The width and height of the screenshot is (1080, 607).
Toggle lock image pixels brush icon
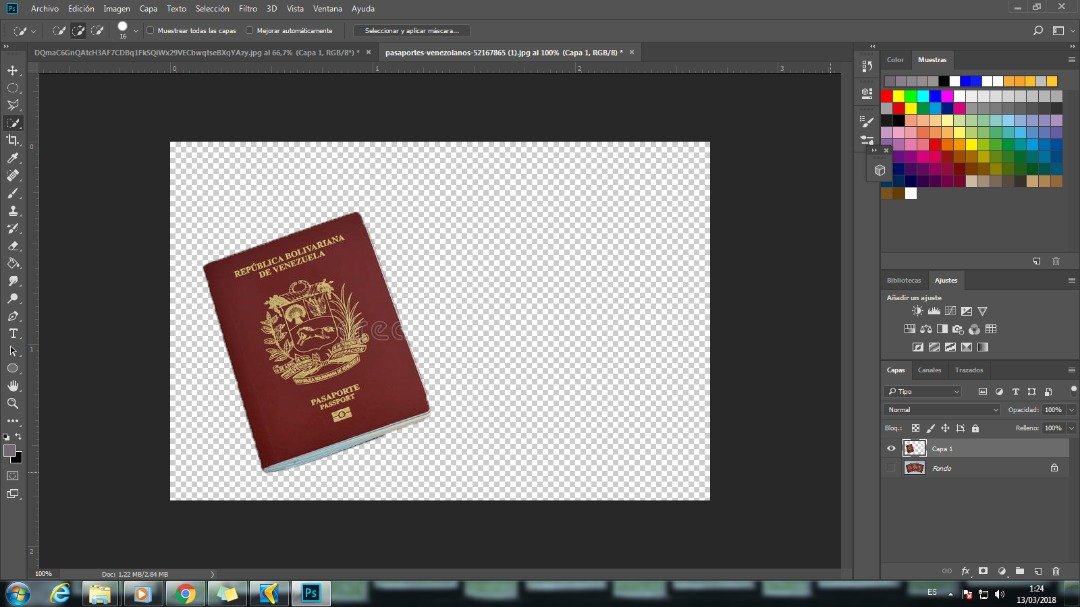pyautogui.click(x=931, y=429)
